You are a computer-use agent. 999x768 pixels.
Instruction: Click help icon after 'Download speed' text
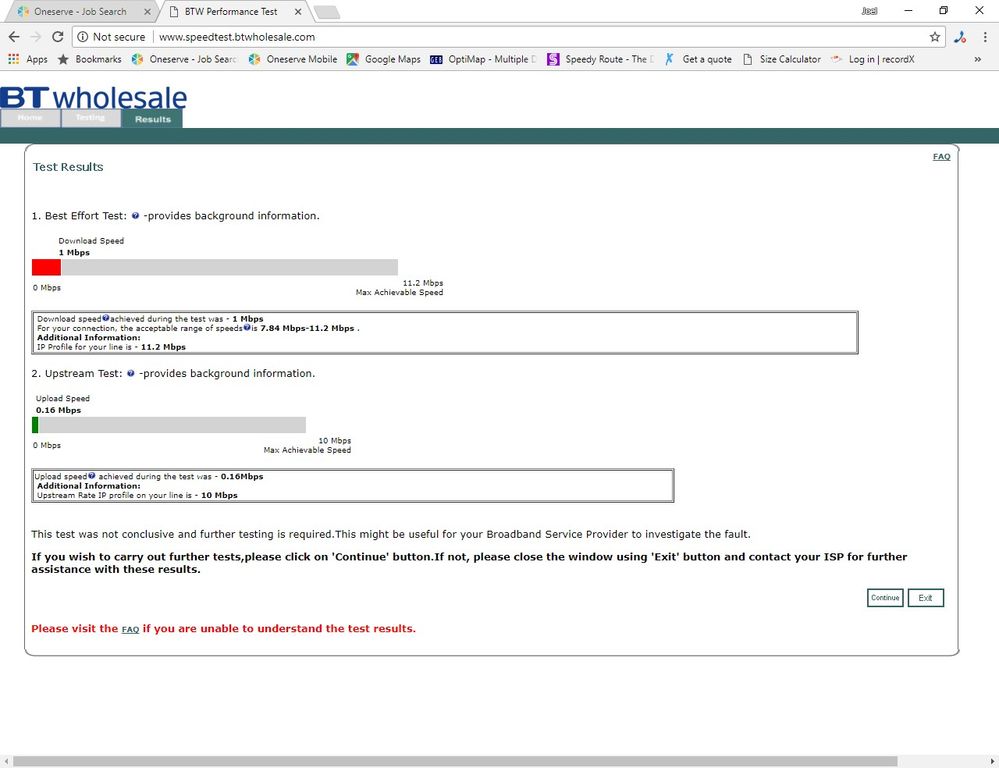tap(106, 318)
